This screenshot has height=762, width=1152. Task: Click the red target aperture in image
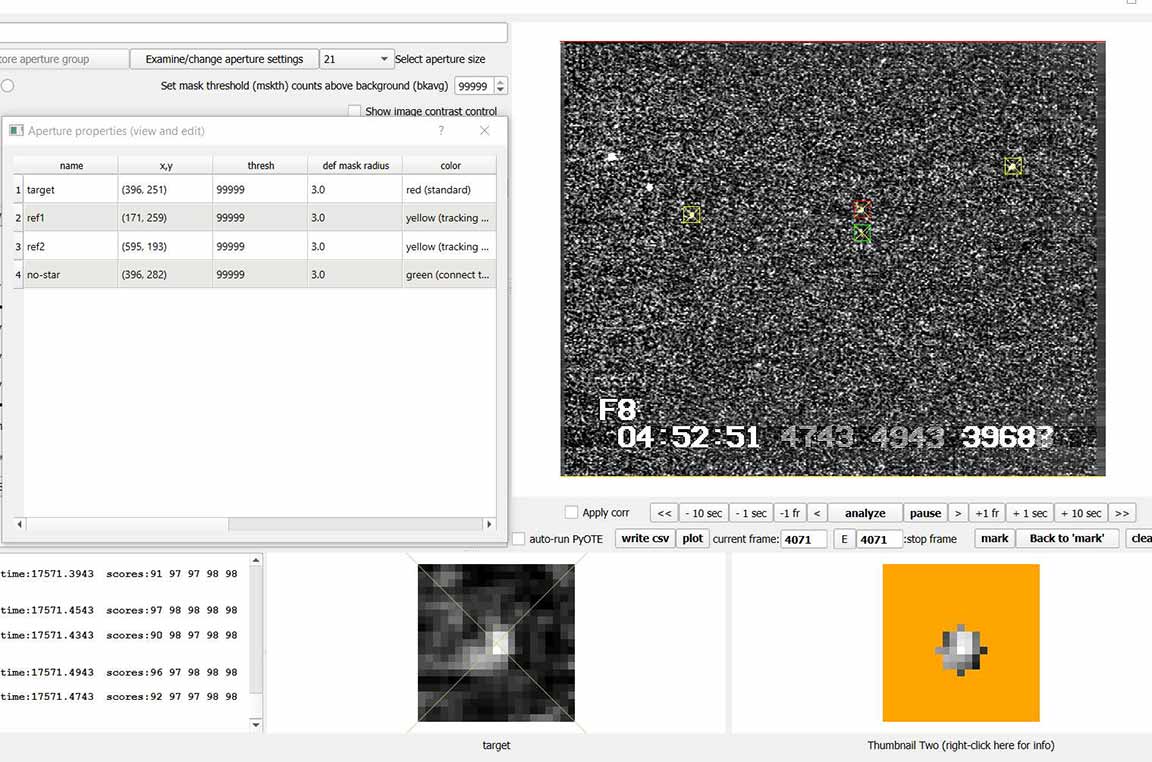(x=863, y=210)
